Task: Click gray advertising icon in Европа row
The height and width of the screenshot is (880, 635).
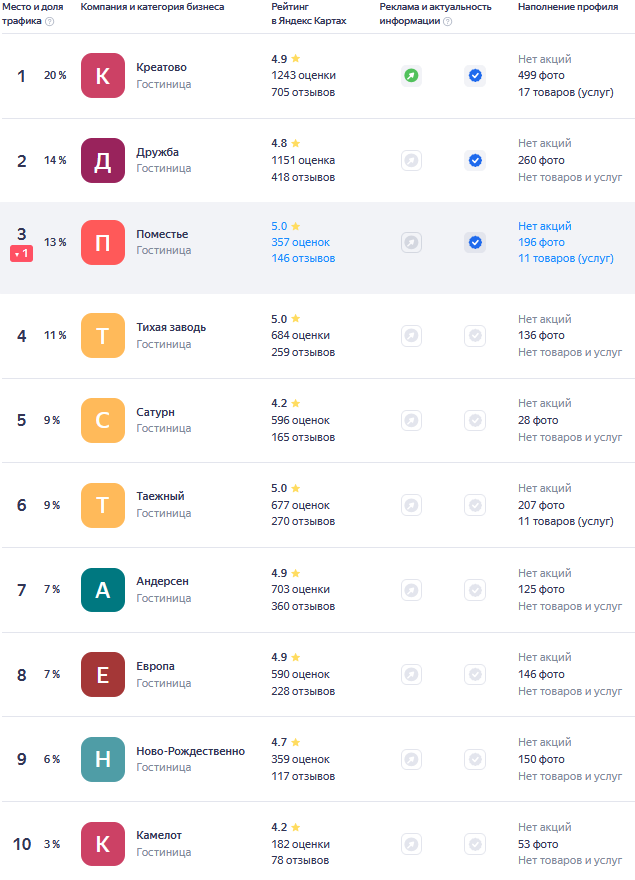Action: point(412,675)
